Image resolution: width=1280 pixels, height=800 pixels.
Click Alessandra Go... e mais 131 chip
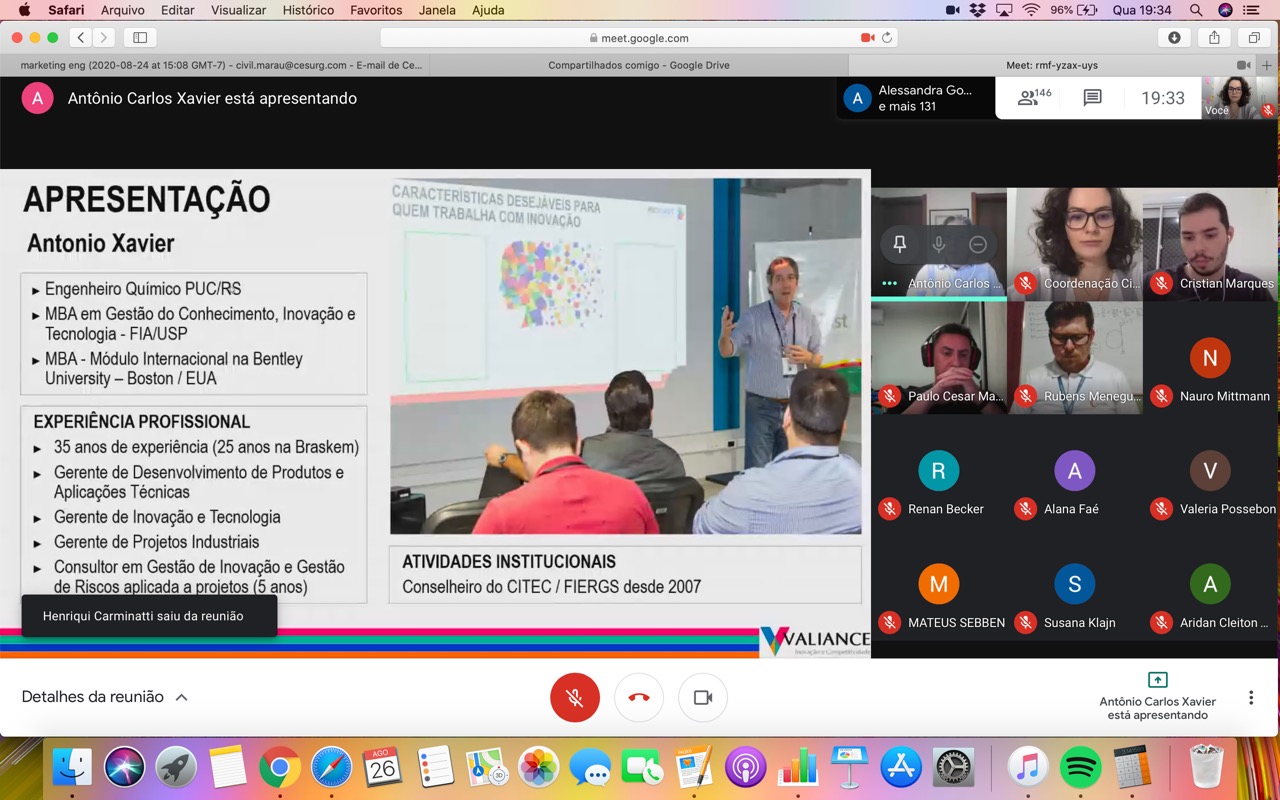[x=916, y=98]
